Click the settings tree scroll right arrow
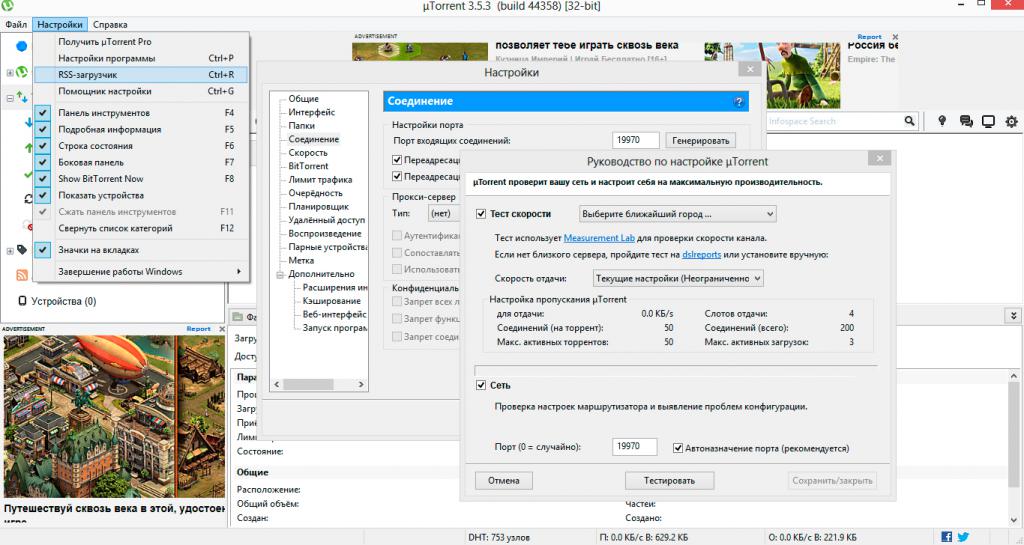 tap(360, 384)
